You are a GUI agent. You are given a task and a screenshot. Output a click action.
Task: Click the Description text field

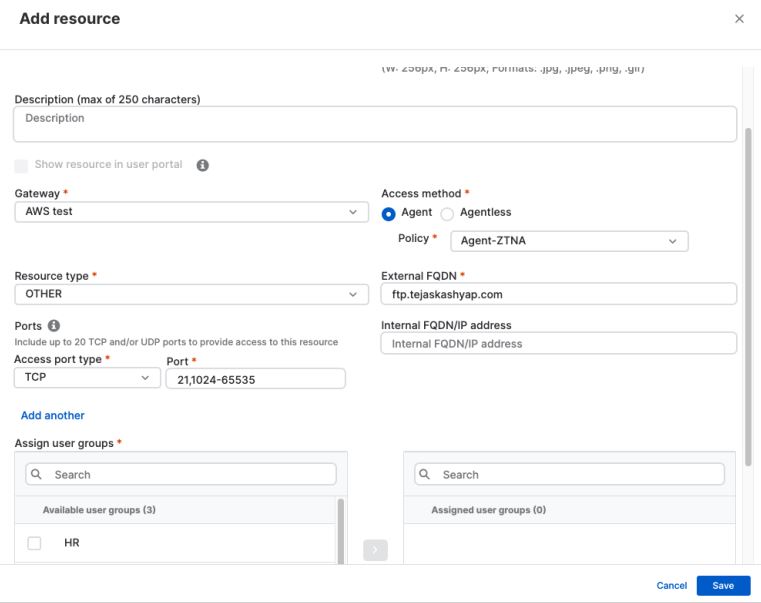point(375,124)
